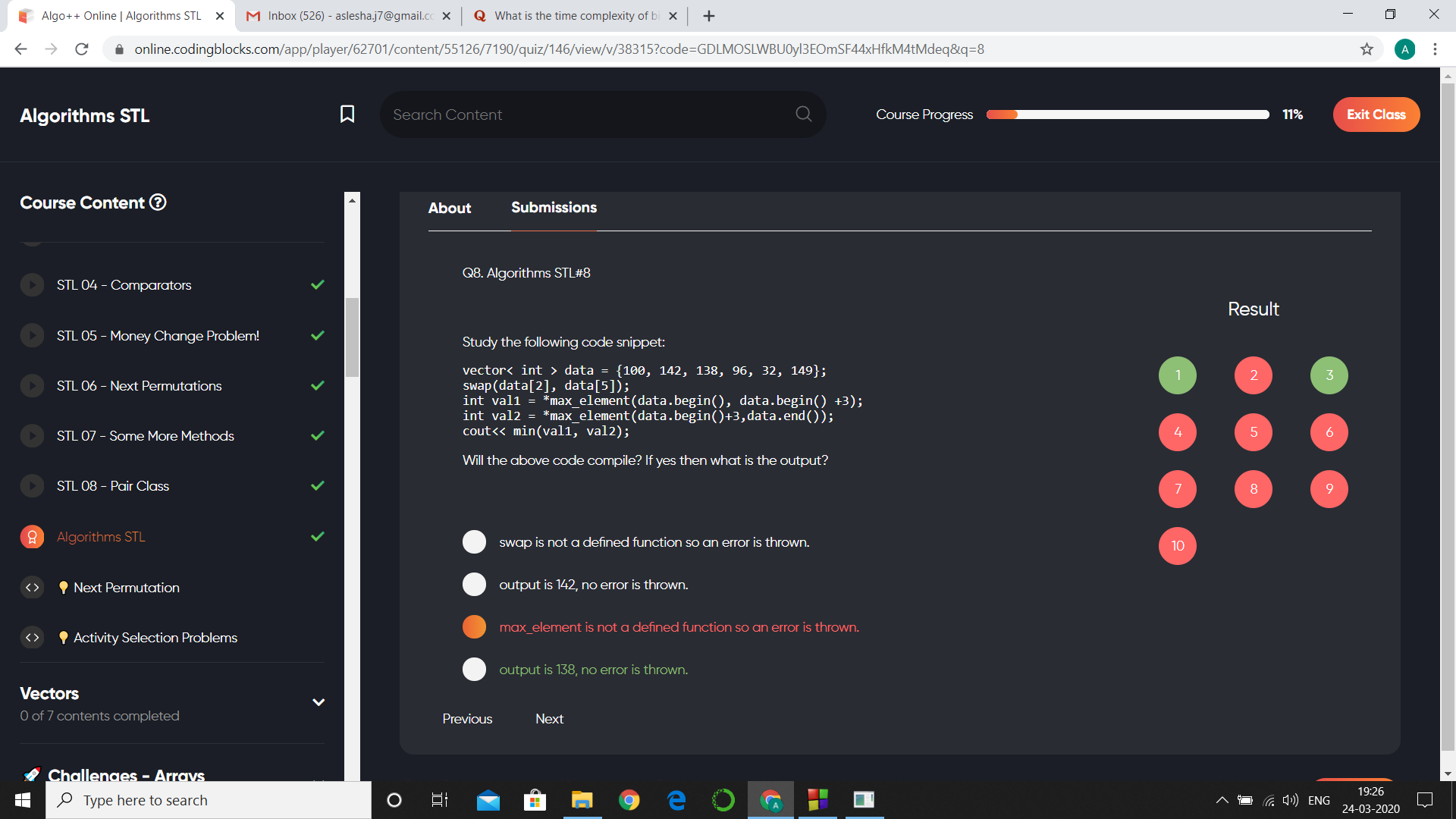Select option 'swap is not a defined function'
Screen dimensions: 1456x819
474,541
